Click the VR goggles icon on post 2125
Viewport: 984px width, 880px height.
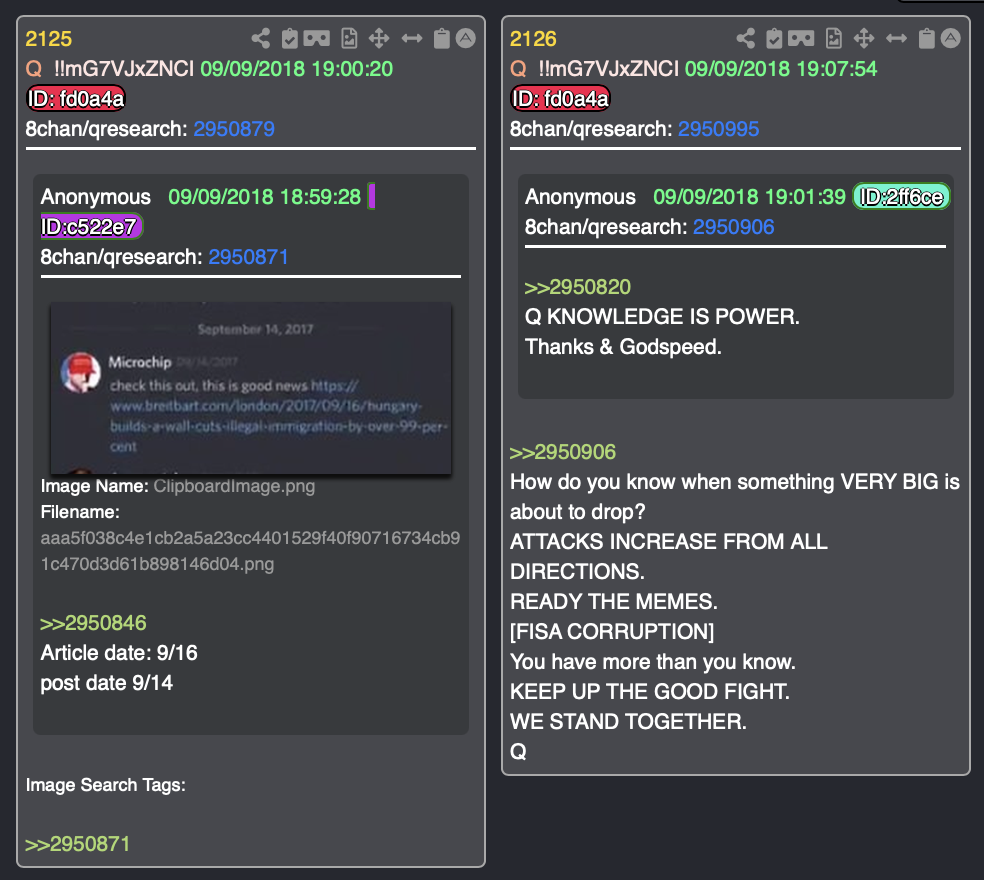316,39
